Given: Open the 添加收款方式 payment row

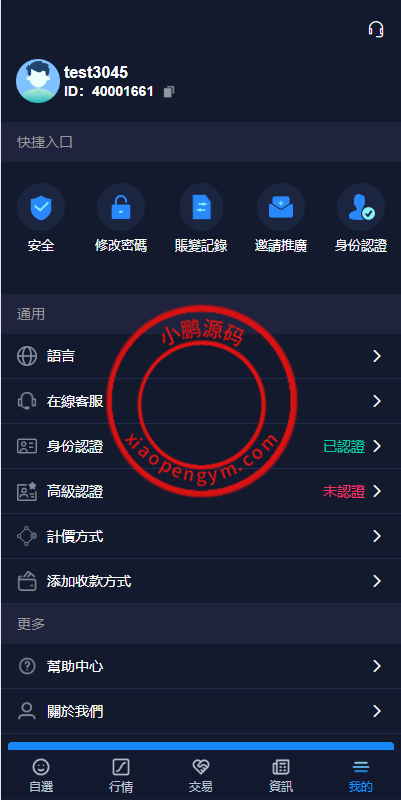Looking at the screenshot, I should pos(200,581).
